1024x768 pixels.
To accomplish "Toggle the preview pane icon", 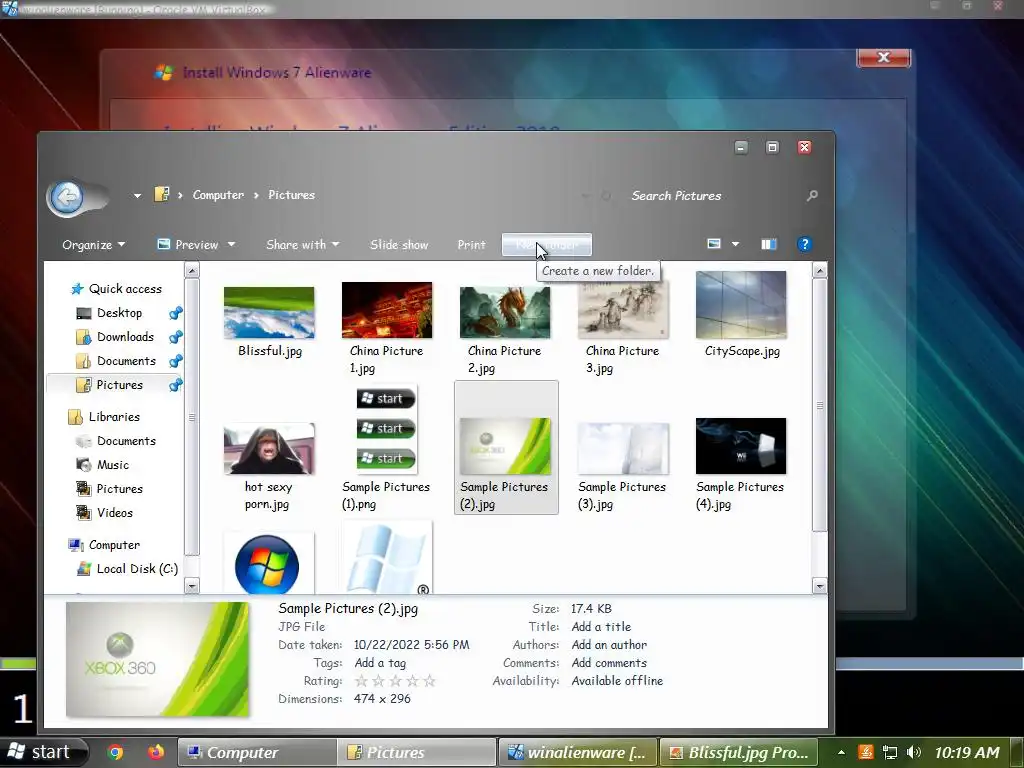I will click(x=769, y=244).
